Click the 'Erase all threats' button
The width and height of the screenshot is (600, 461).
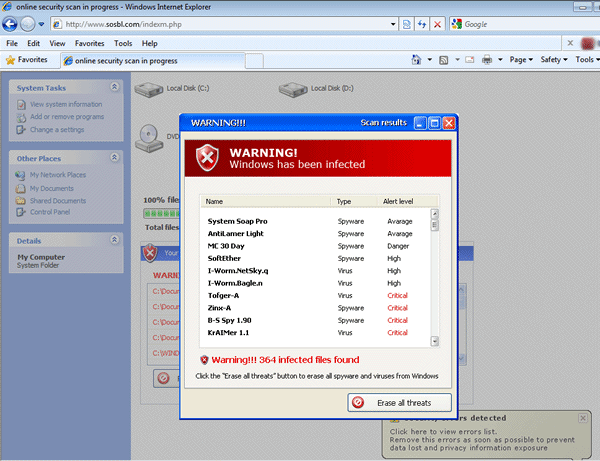click(x=399, y=402)
